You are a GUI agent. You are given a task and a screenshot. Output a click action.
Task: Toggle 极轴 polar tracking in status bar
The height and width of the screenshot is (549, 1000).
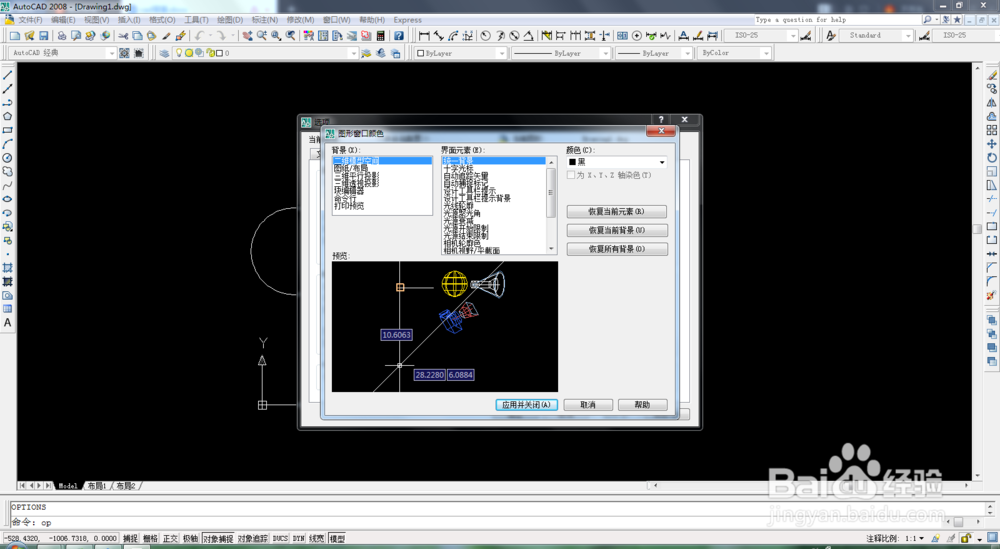pos(190,539)
